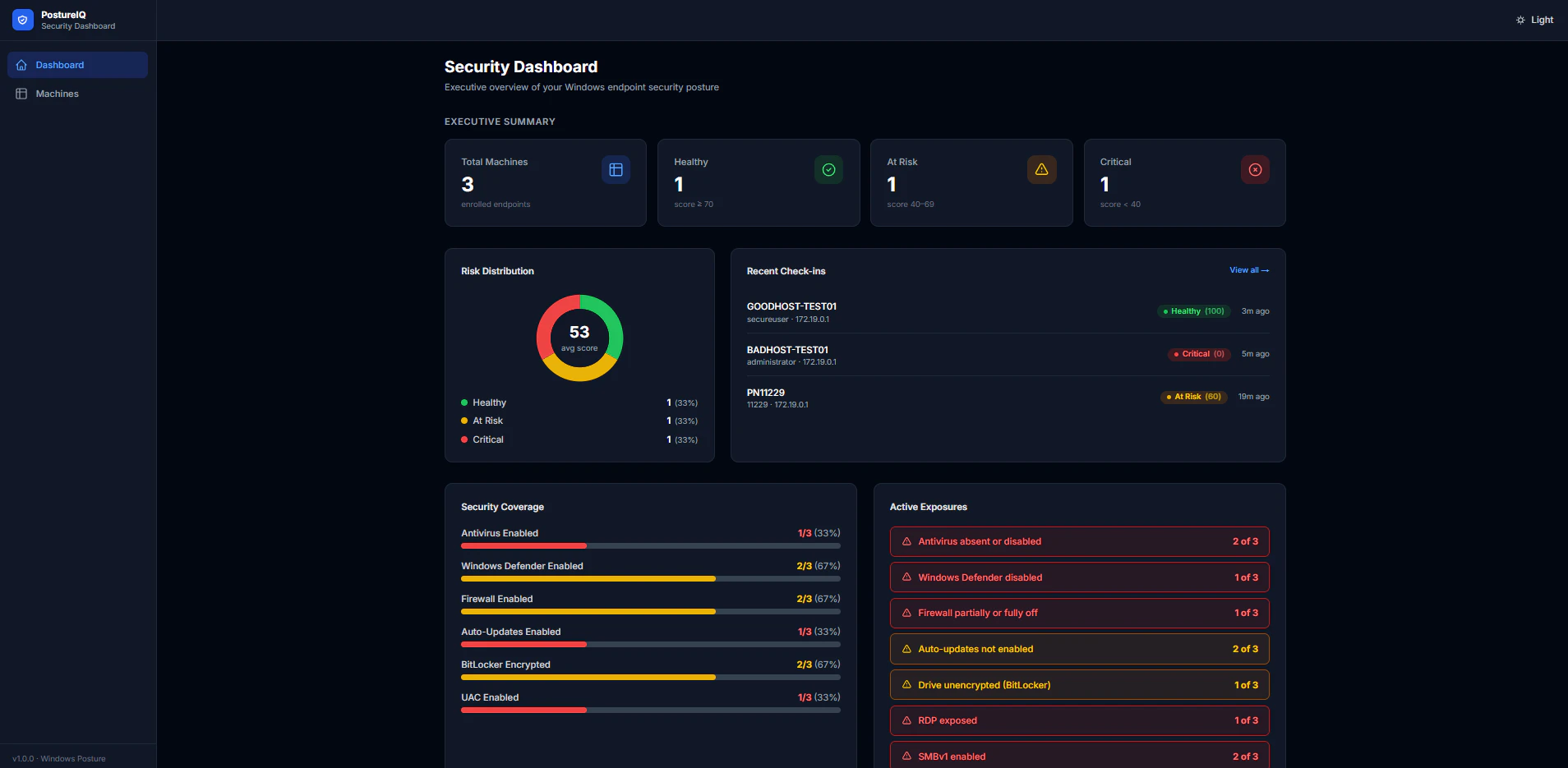Image resolution: width=1568 pixels, height=768 pixels.
Task: Click warning icon beside Windows Defender disabled
Action: (906, 577)
